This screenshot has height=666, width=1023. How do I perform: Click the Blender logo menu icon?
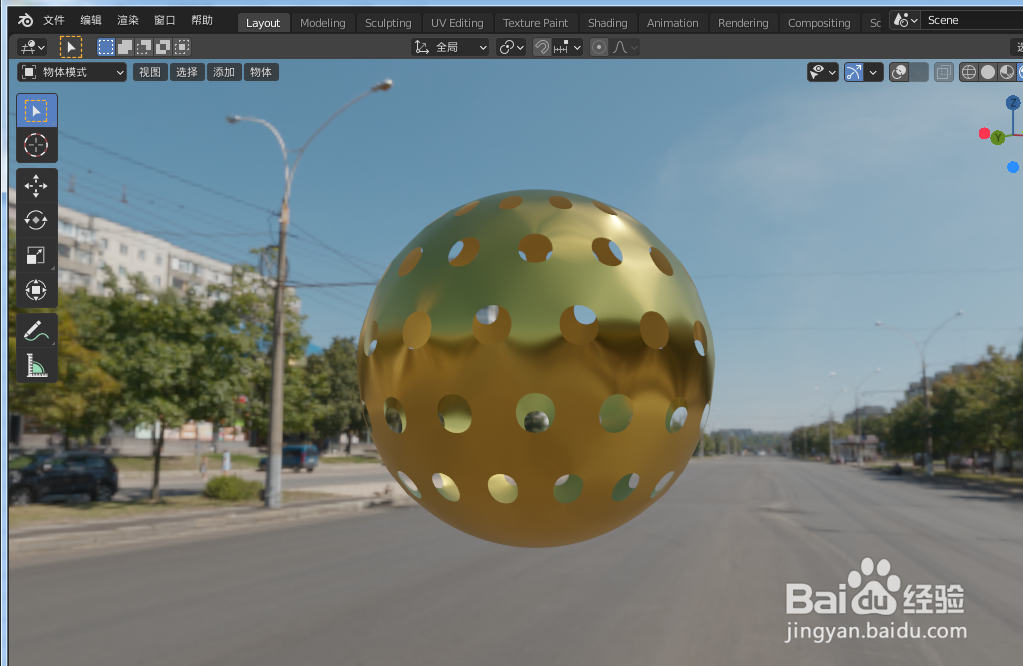pos(25,20)
